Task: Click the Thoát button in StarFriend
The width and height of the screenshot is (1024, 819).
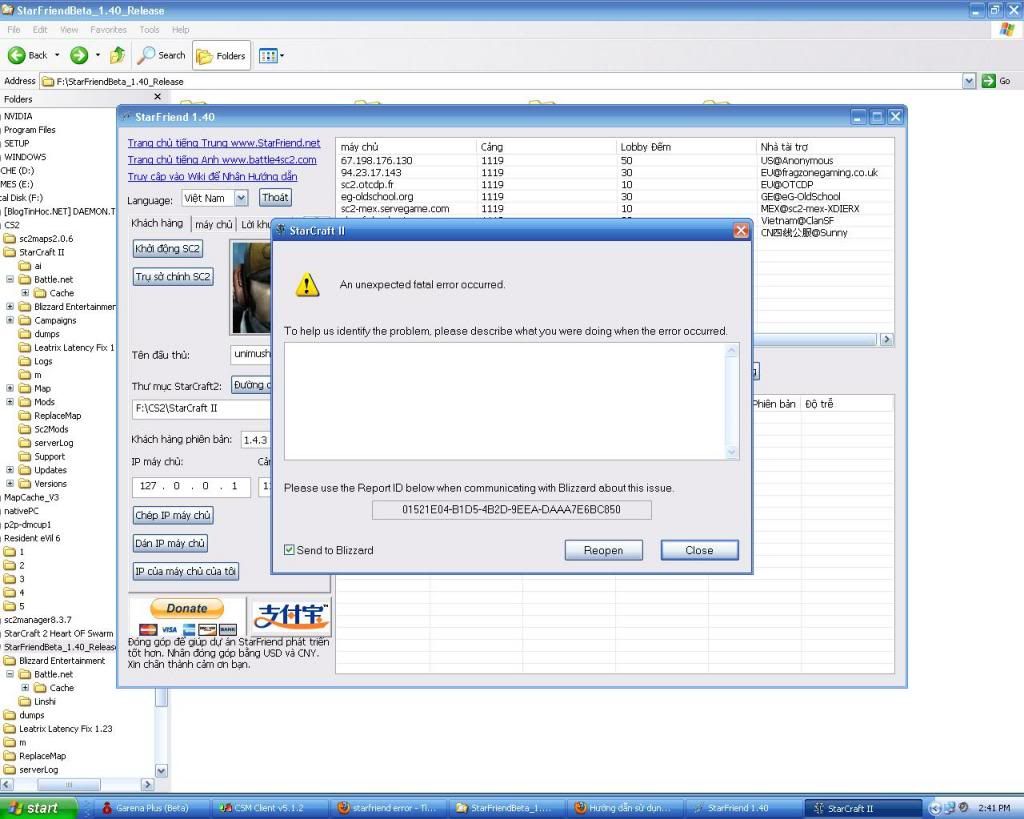Action: click(275, 197)
